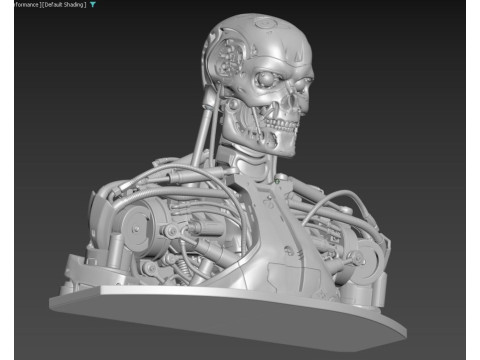Click the teal viewport filter funnel icon
480x360 pixels.
click(x=93, y=5)
